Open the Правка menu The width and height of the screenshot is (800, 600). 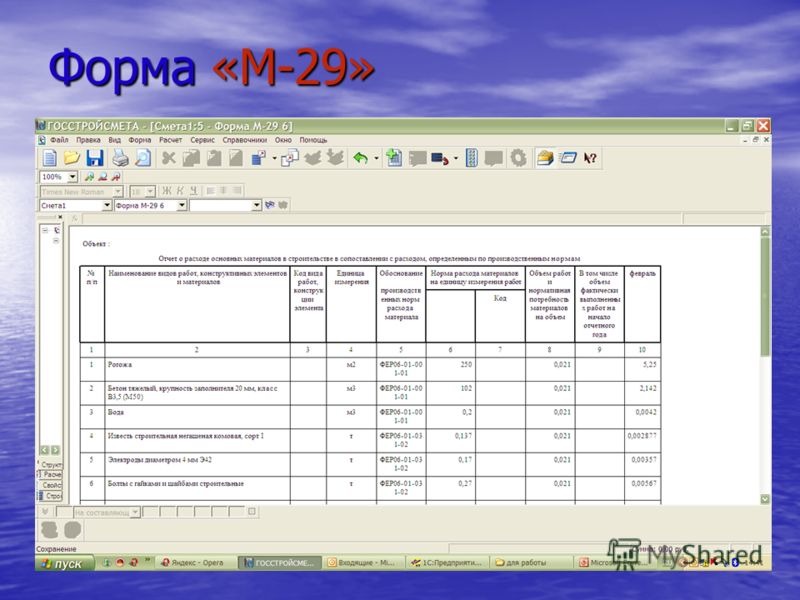coord(88,140)
